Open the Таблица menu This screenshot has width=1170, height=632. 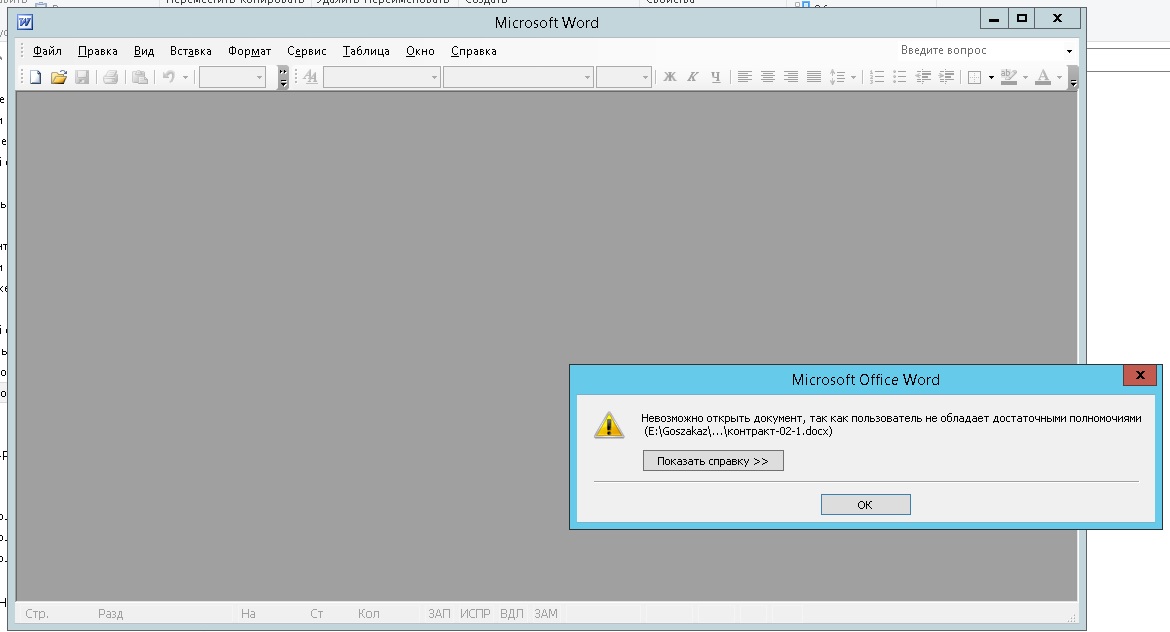tap(366, 51)
